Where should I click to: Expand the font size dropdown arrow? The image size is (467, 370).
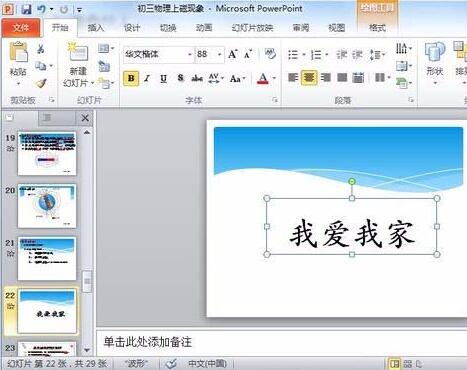[219, 54]
